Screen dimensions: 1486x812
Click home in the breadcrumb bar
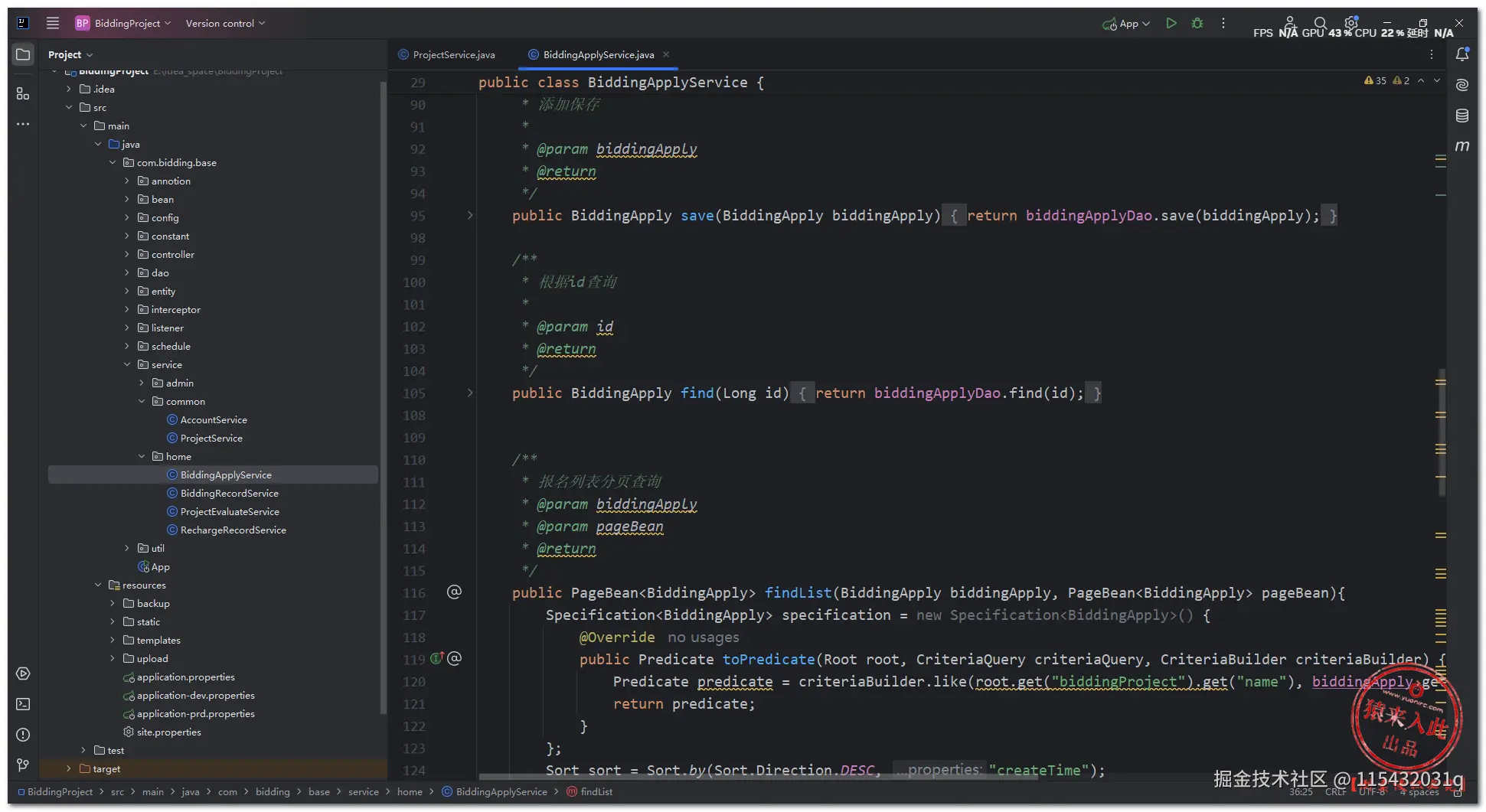(410, 791)
